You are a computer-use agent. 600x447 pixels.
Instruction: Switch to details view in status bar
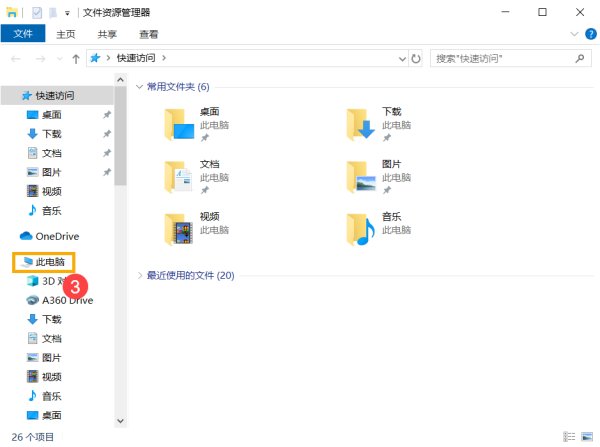click(x=569, y=437)
